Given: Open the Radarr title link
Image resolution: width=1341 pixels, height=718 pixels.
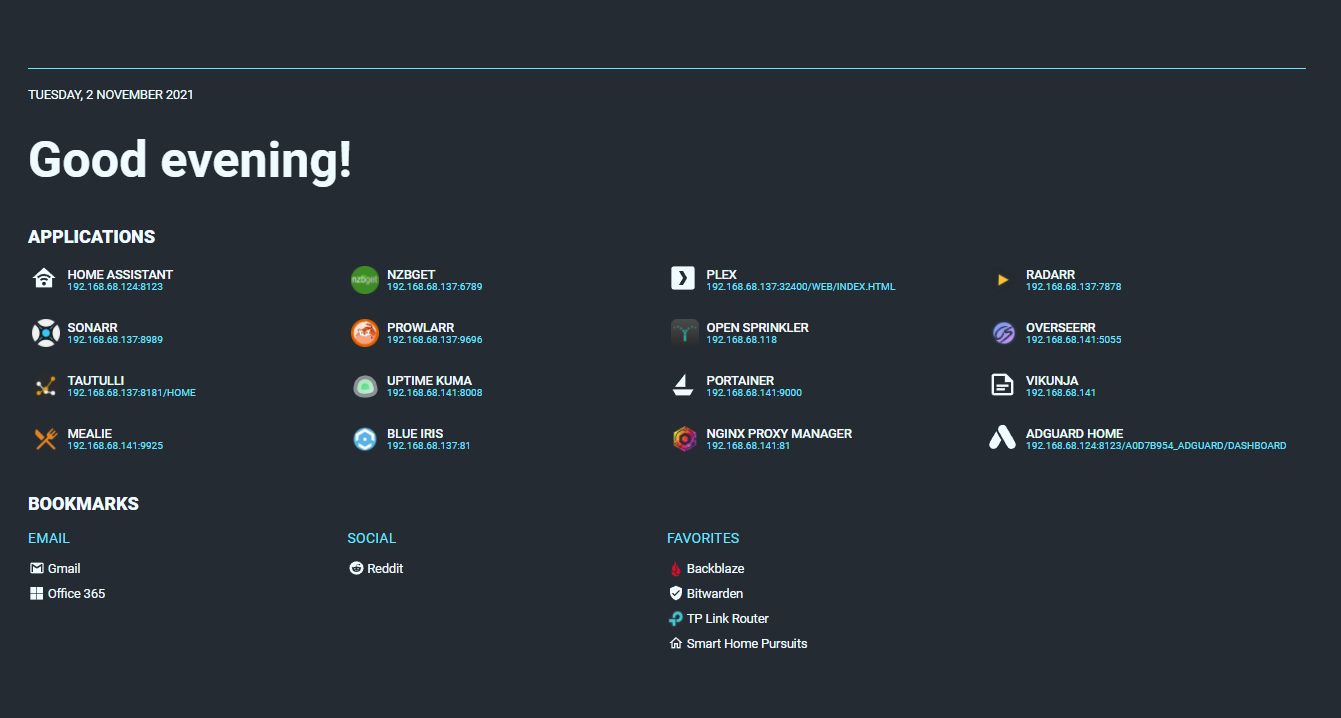Looking at the screenshot, I should coord(1050,274).
